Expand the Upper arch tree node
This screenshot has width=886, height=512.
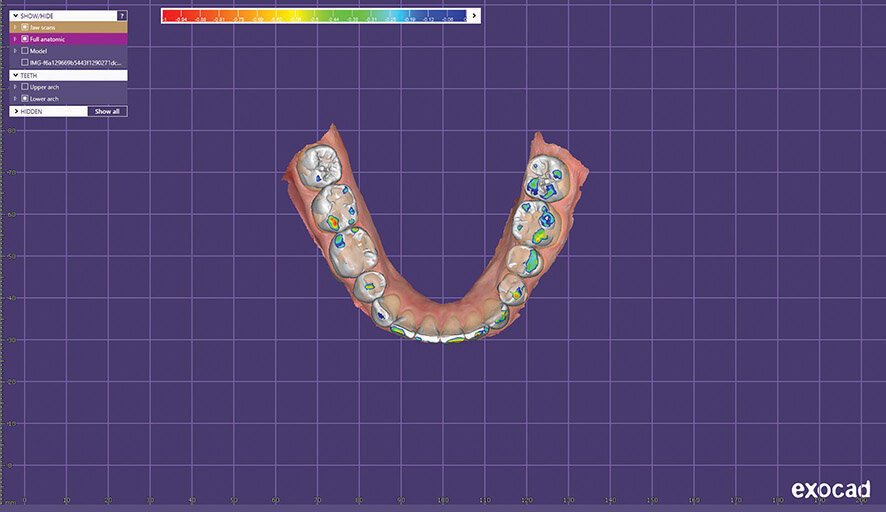click(x=15, y=87)
